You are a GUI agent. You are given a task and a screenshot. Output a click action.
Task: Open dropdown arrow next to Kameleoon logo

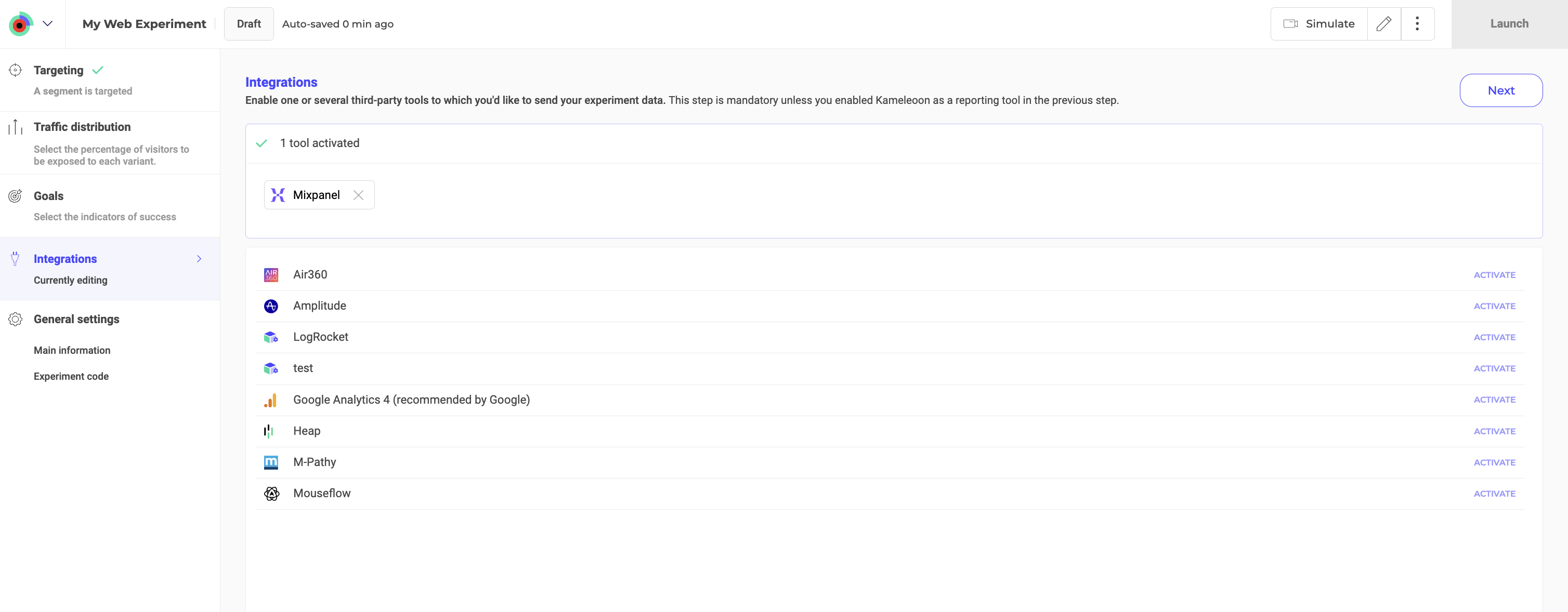47,24
